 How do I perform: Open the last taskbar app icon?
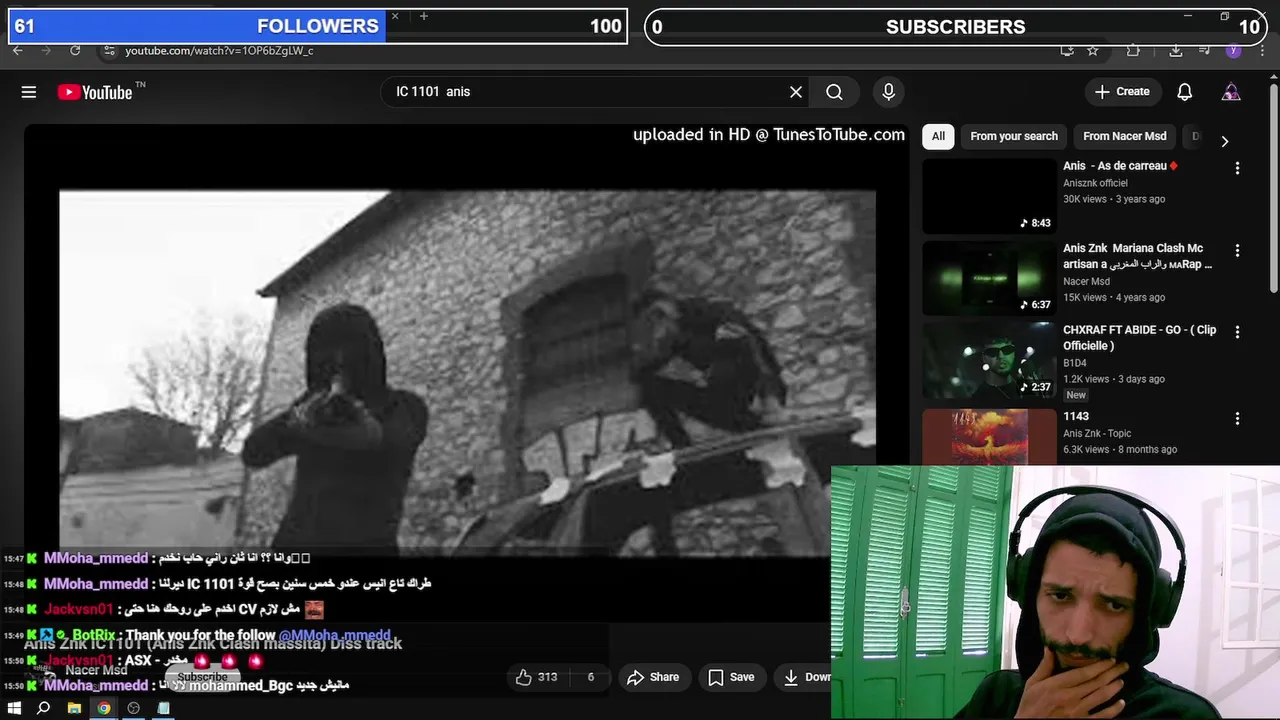163,708
